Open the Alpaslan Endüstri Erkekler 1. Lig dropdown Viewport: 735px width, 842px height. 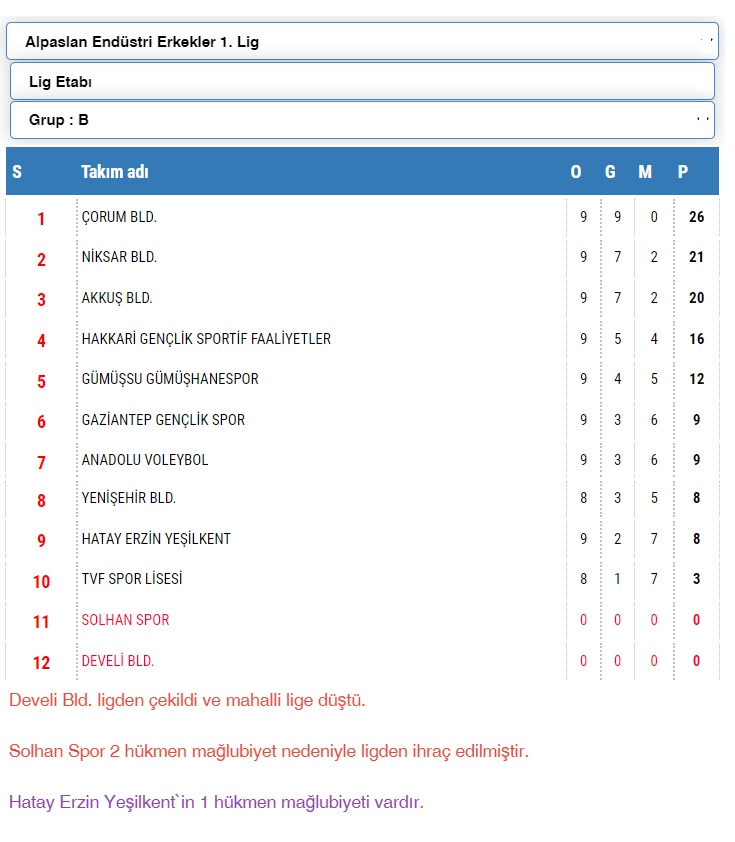pos(362,42)
